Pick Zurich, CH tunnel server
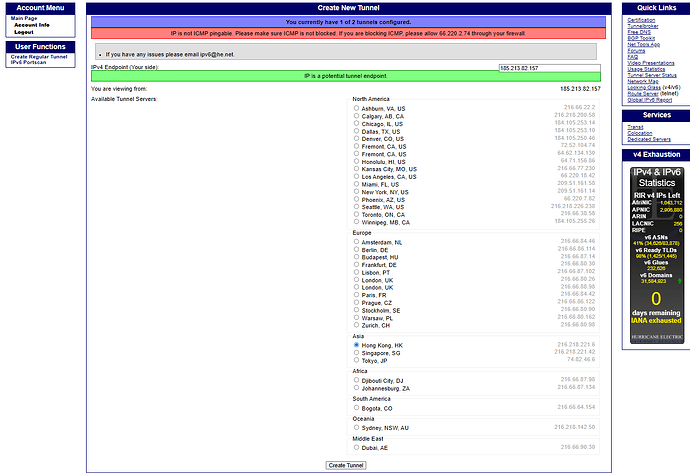 tap(356, 325)
